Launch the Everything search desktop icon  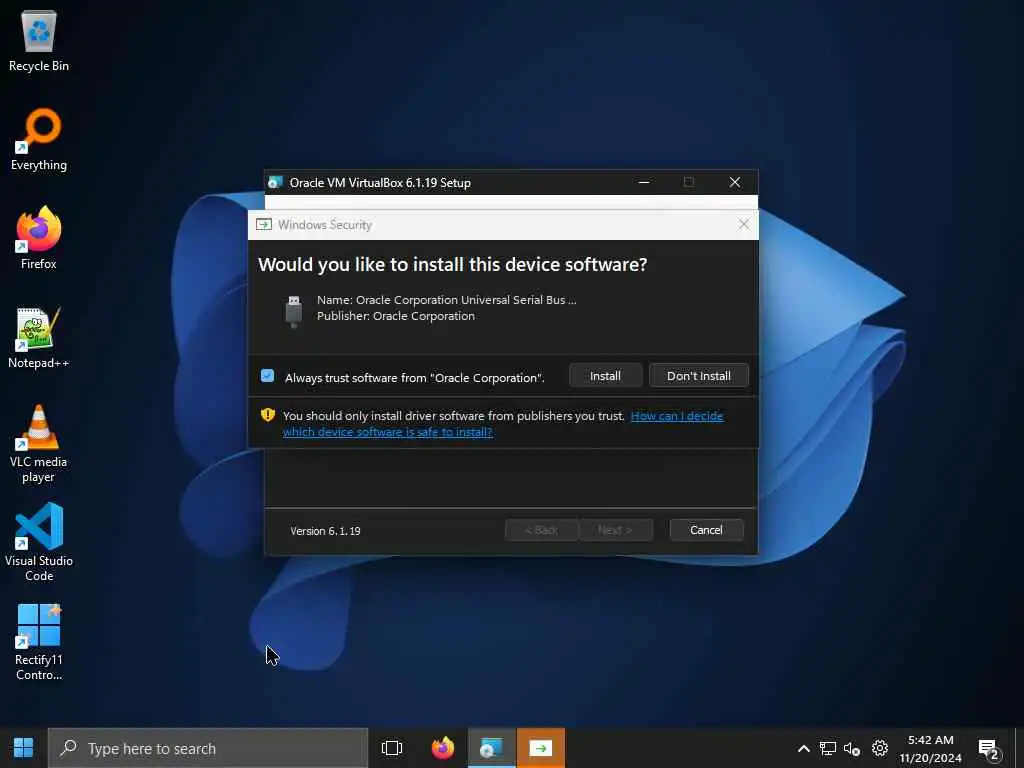pyautogui.click(x=39, y=140)
